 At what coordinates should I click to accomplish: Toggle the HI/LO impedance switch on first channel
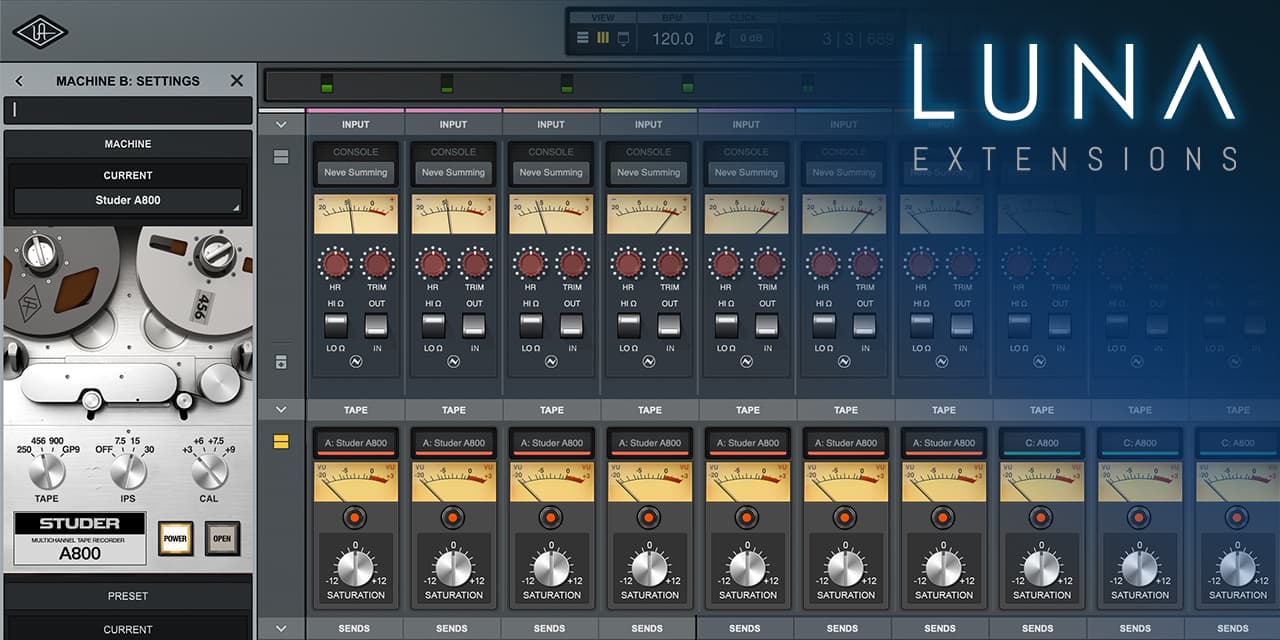point(335,326)
